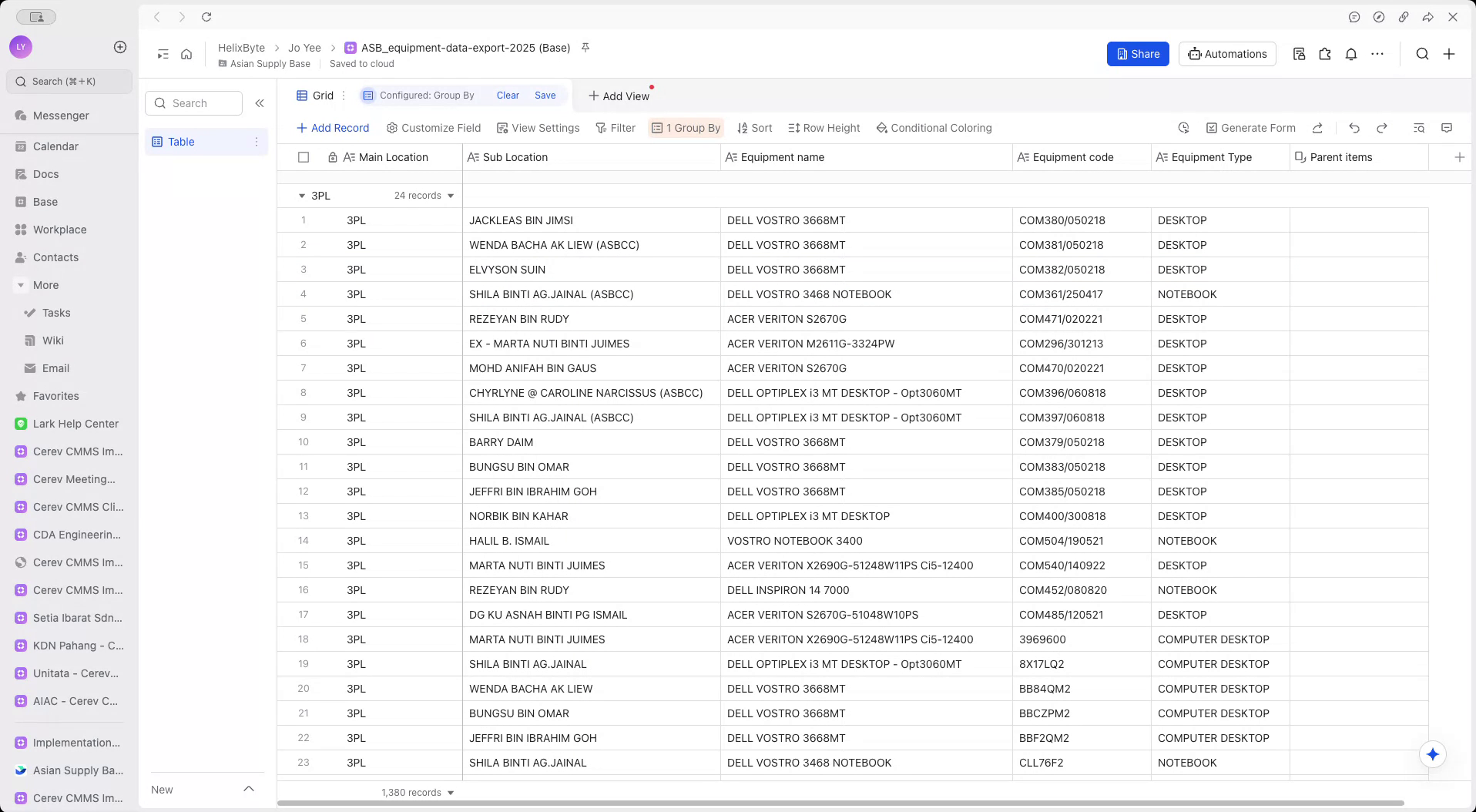This screenshot has height=812, width=1476.
Task: Collapse the 3PL record group
Action: click(x=302, y=196)
